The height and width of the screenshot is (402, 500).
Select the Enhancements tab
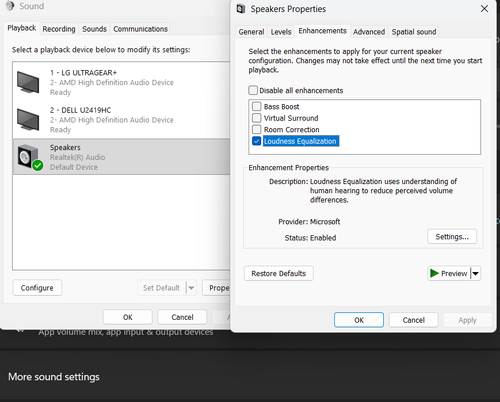(322, 31)
